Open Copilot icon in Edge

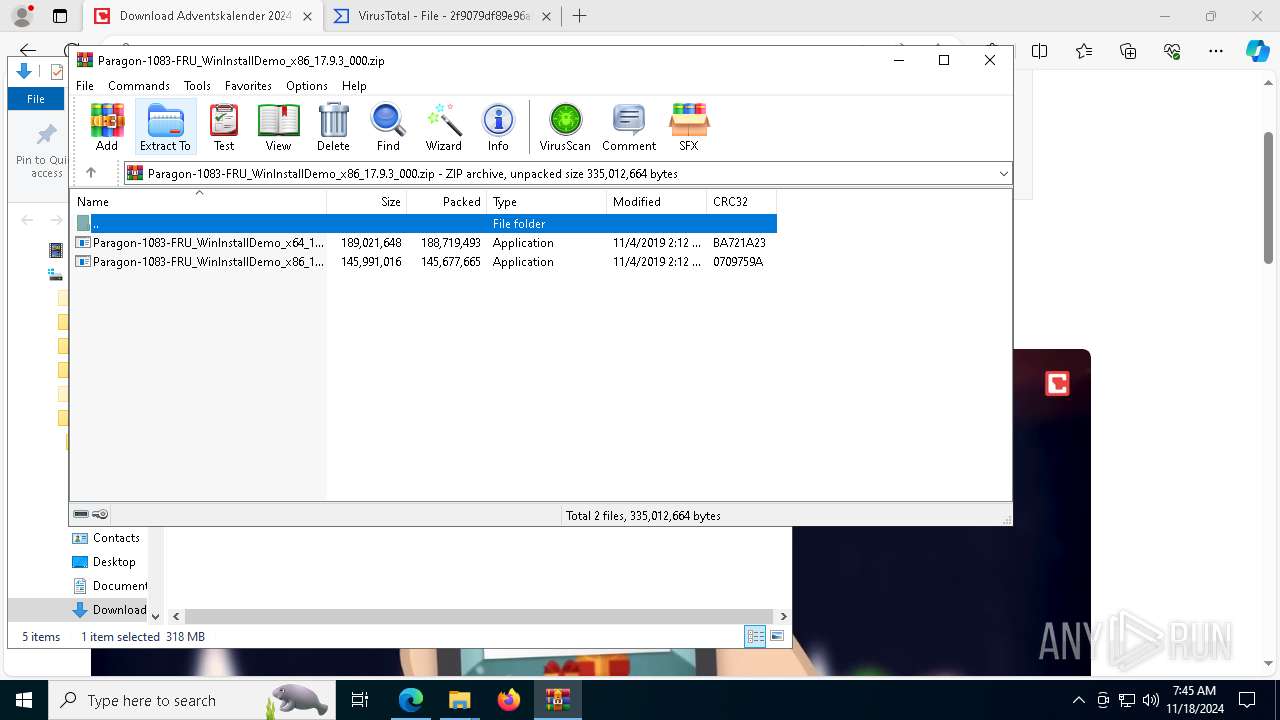pos(1257,51)
